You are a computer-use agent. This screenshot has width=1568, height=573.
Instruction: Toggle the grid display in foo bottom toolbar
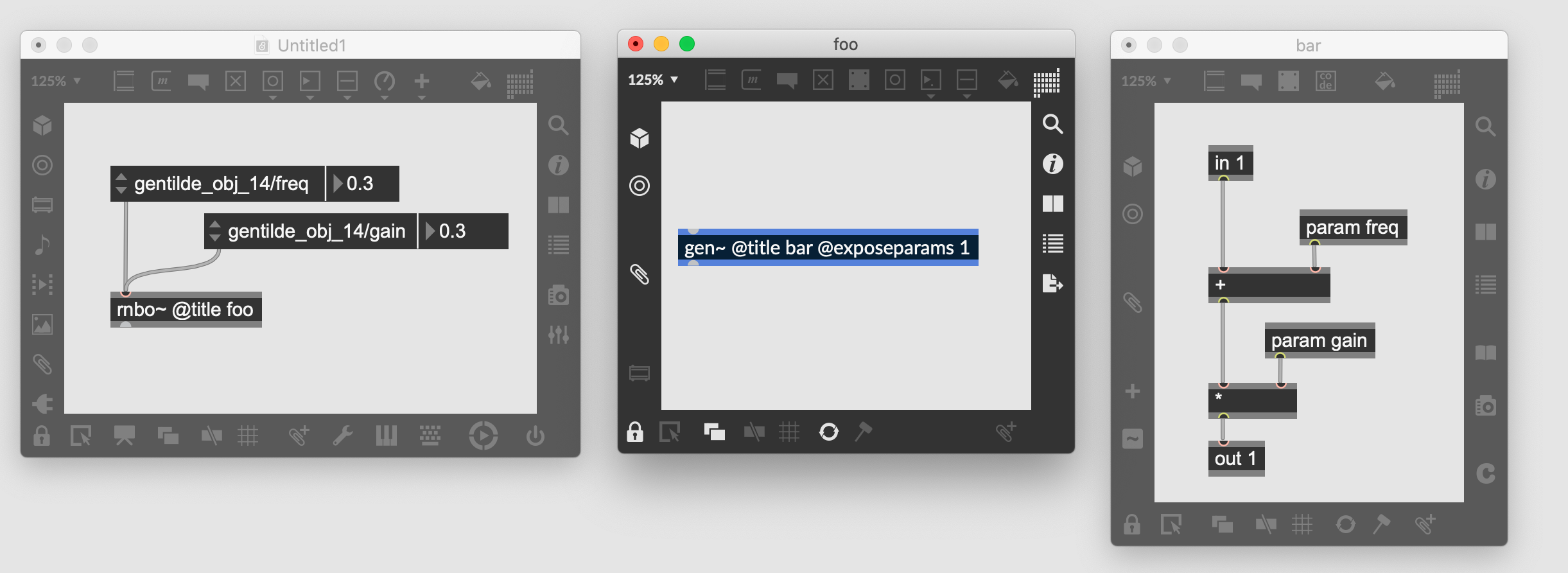(789, 432)
